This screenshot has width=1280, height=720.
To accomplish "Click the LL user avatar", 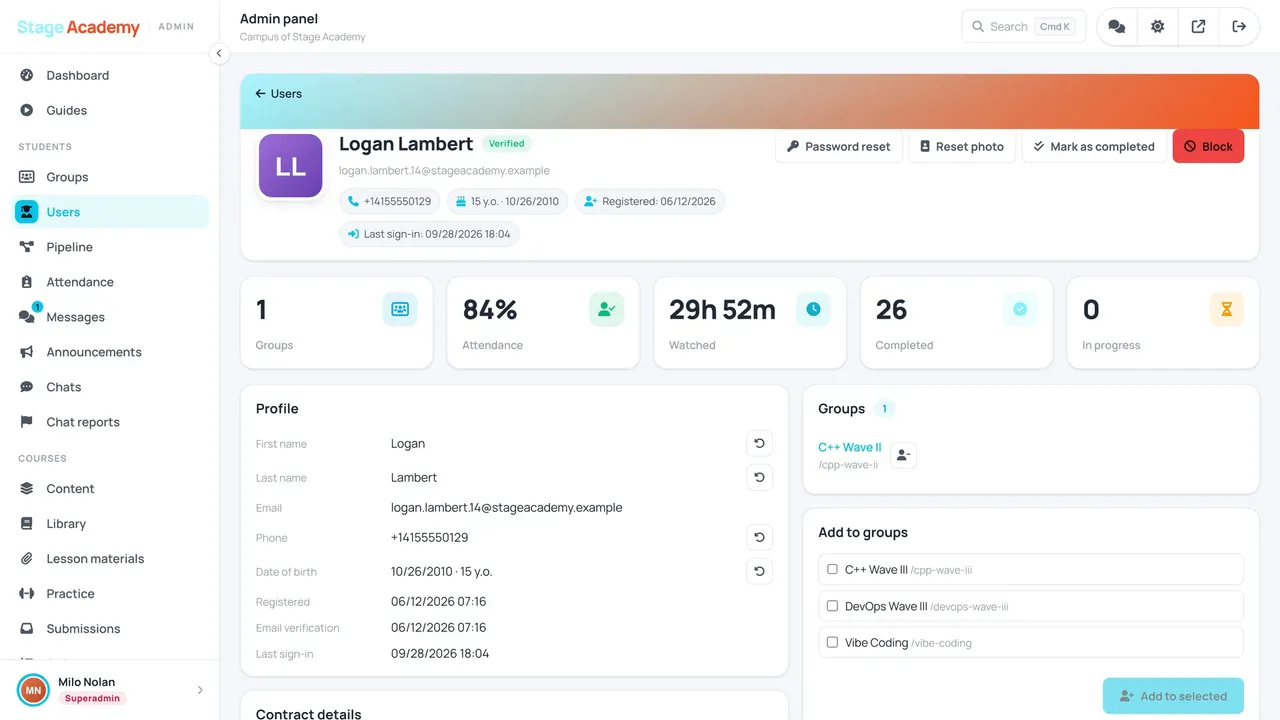I will point(290,166).
